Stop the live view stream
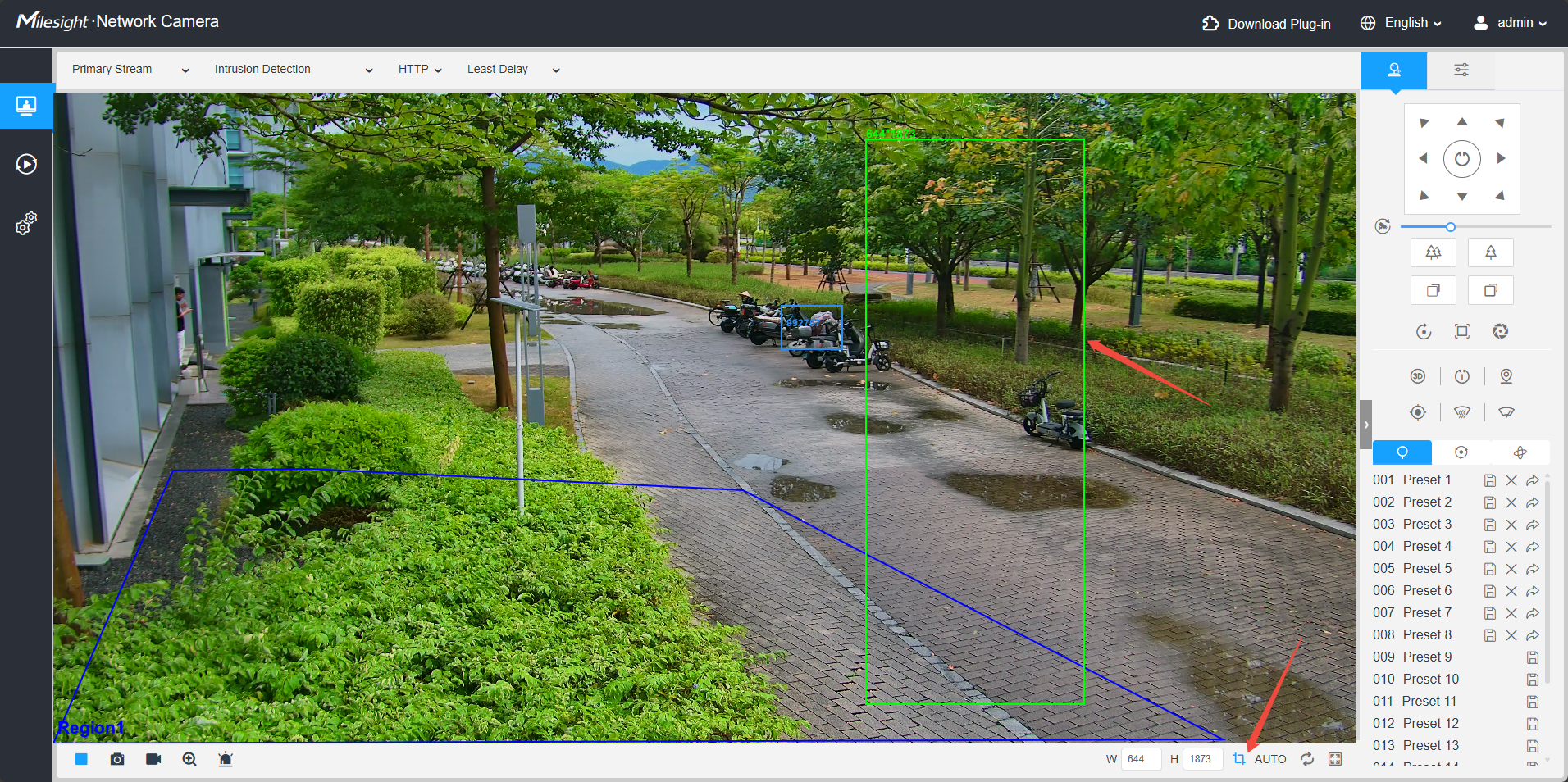The image size is (1568, 782). click(x=81, y=759)
